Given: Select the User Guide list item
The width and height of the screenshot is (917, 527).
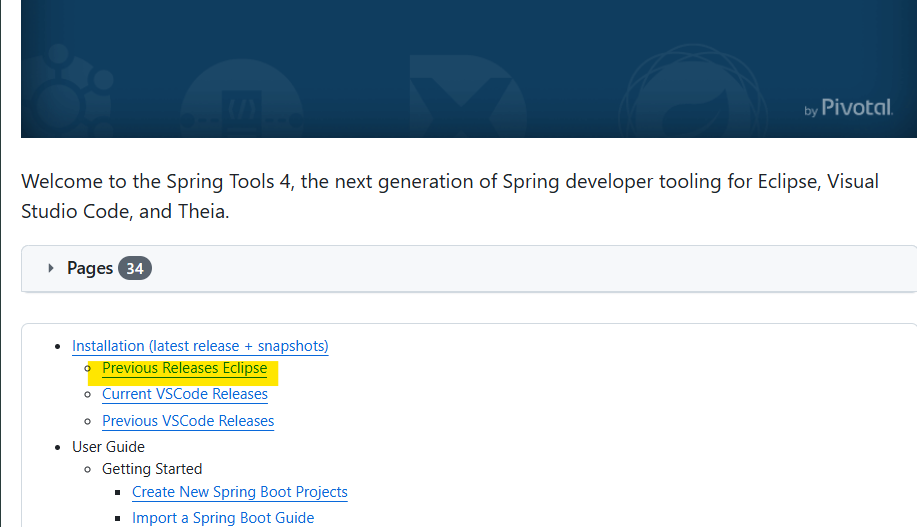Looking at the screenshot, I should [x=108, y=447].
